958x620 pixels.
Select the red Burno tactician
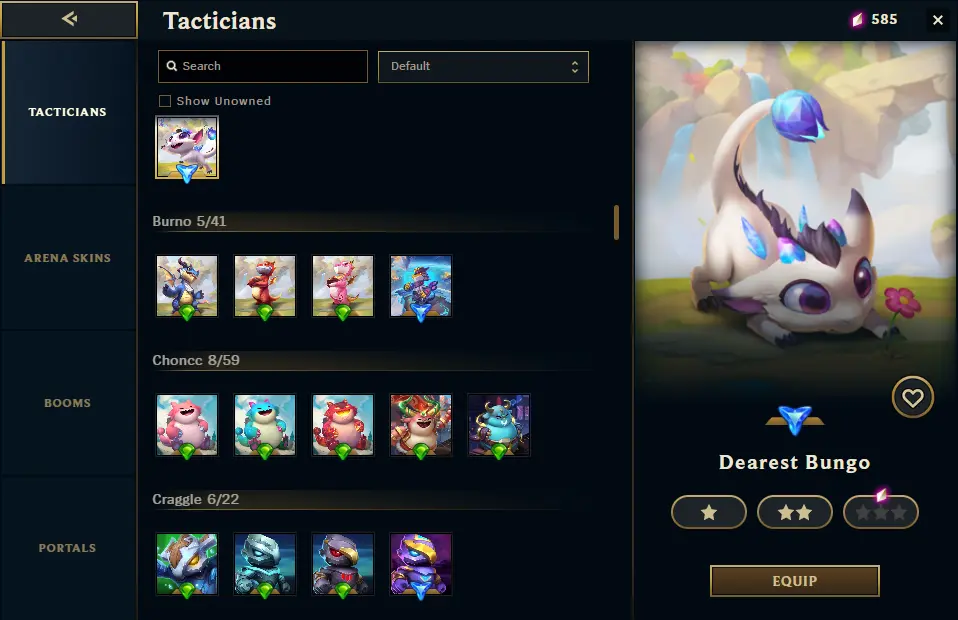pos(265,286)
